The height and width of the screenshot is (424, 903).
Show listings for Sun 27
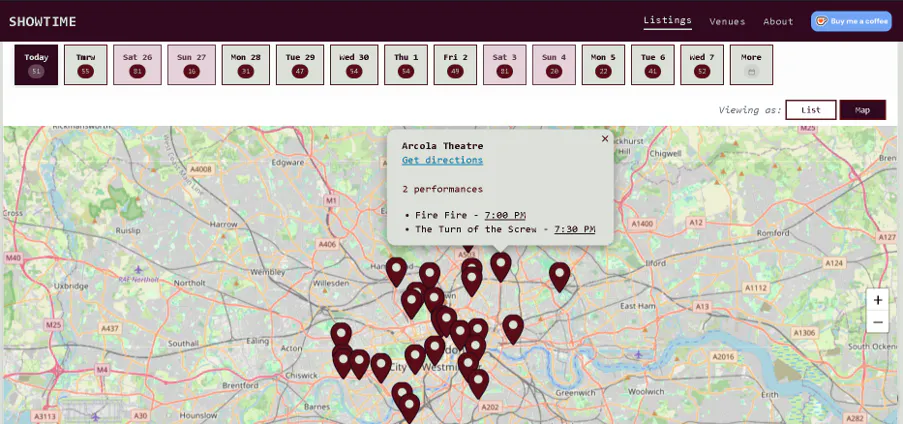click(191, 65)
